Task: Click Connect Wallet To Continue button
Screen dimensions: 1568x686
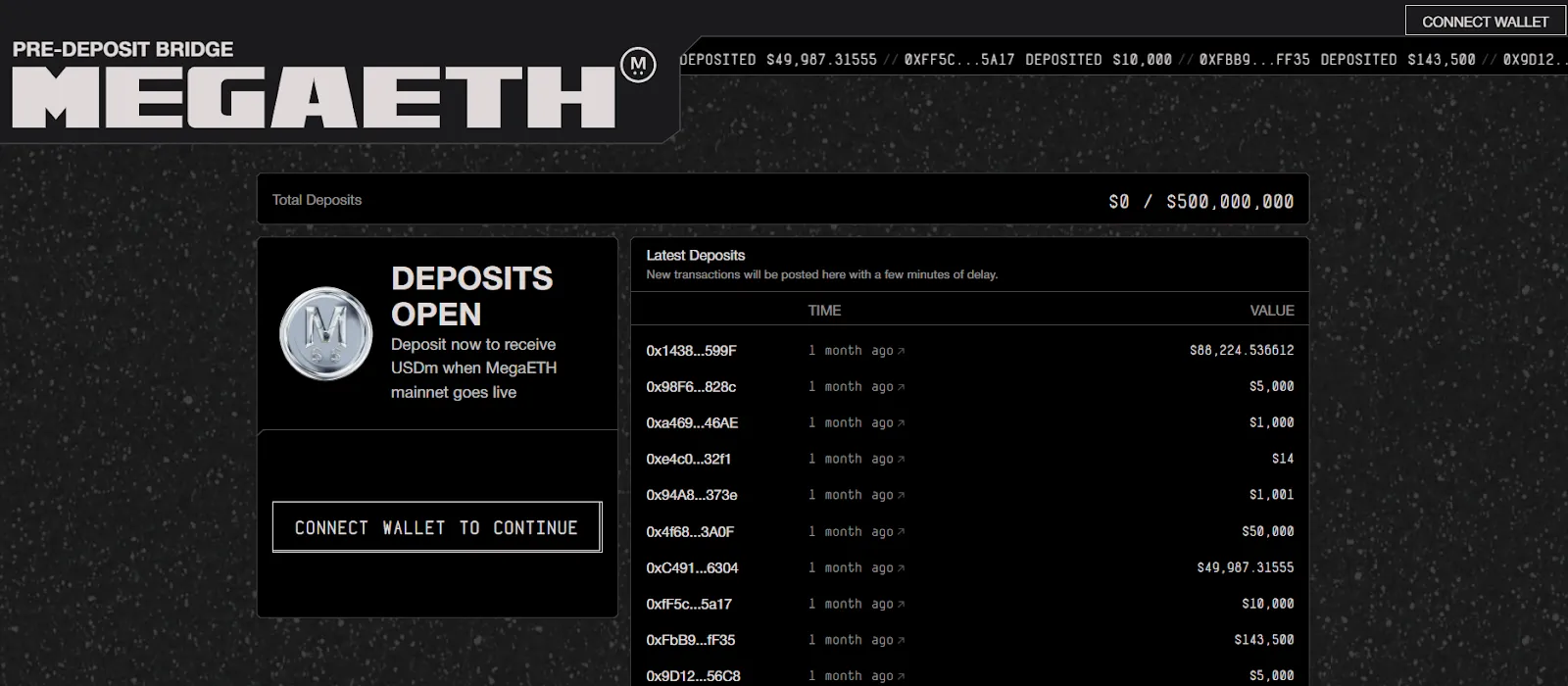Action: tap(437, 527)
